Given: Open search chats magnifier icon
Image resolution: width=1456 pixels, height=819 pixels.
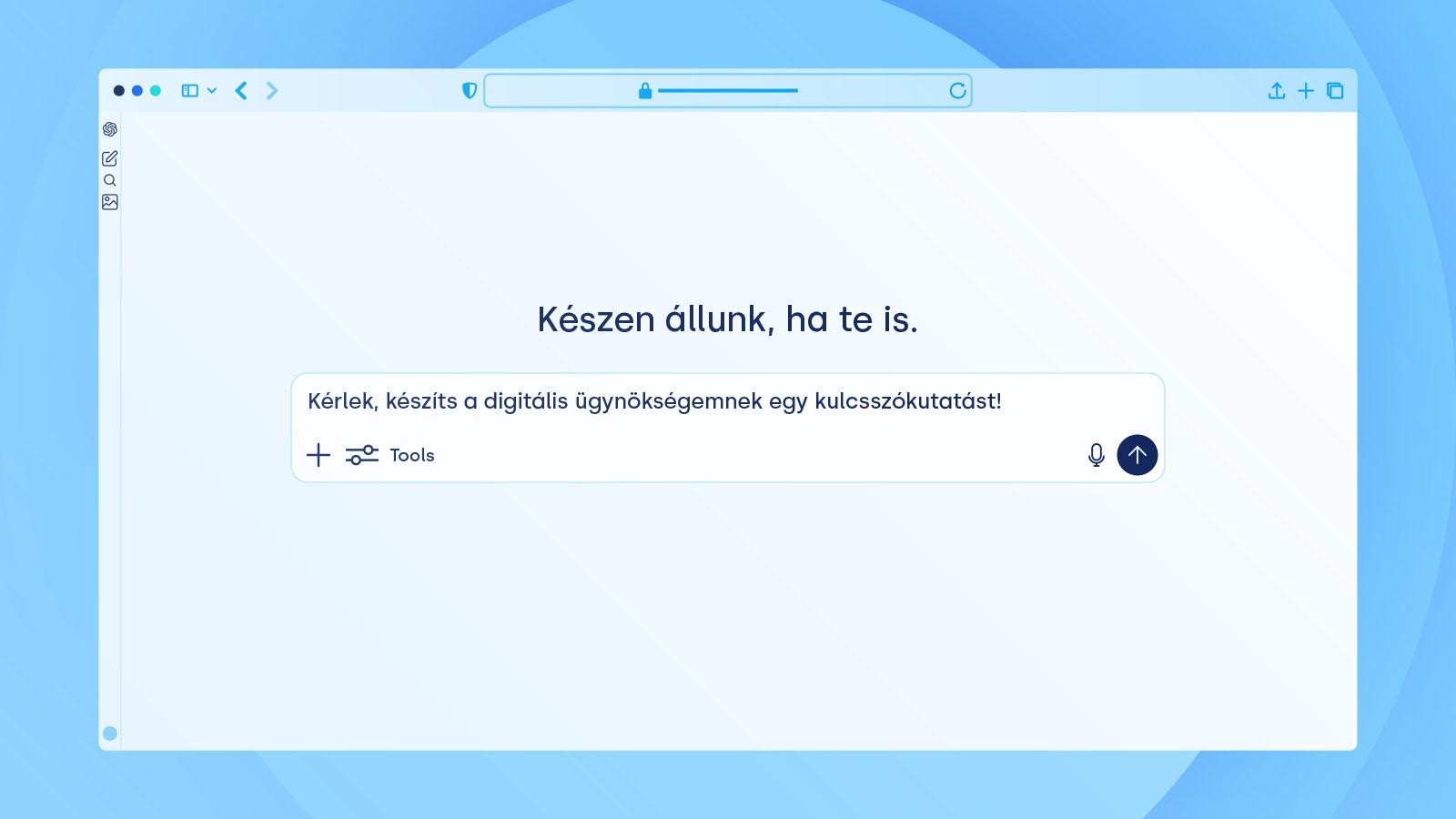Looking at the screenshot, I should 110,180.
